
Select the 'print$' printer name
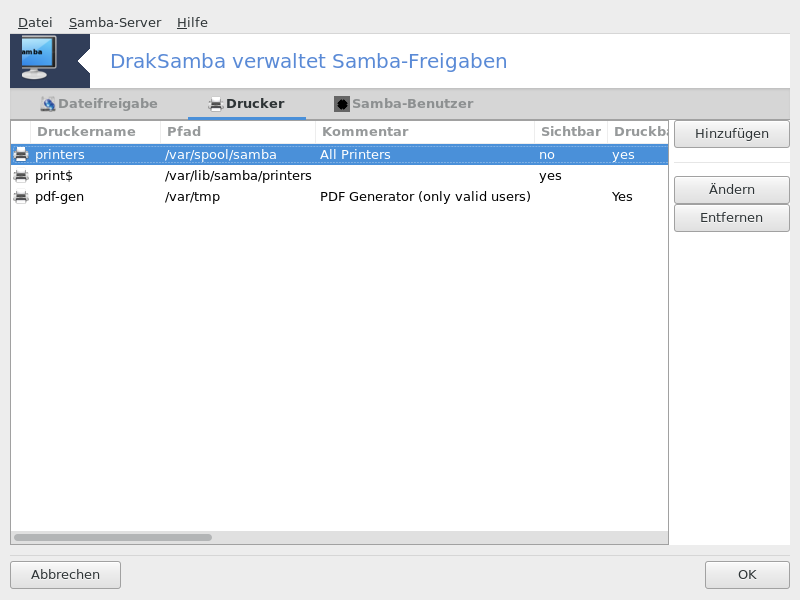point(54,176)
